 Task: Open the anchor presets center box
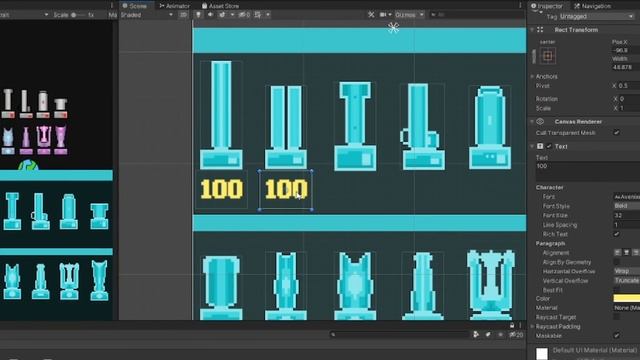[x=548, y=56]
